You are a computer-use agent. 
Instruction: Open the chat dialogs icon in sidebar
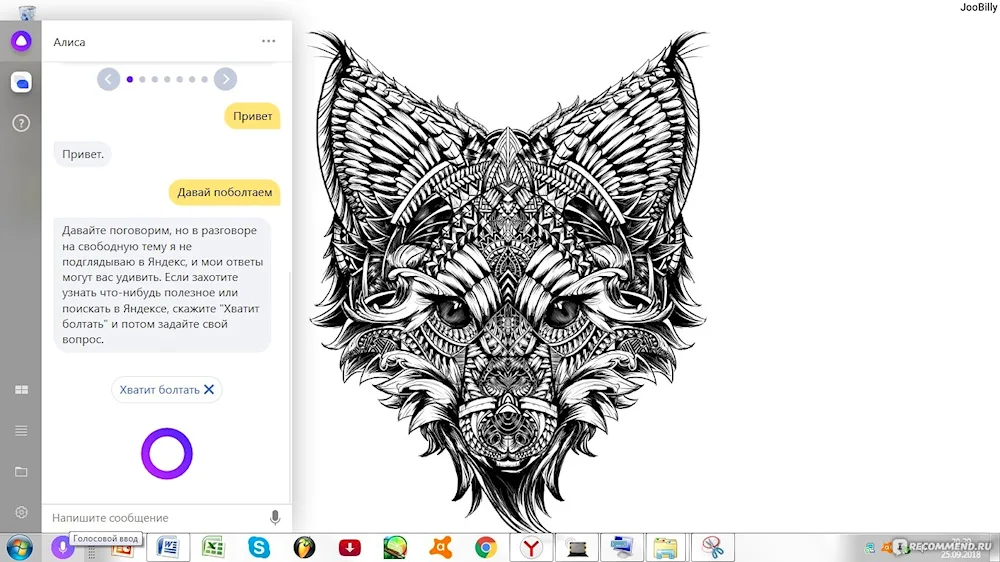coord(21,82)
